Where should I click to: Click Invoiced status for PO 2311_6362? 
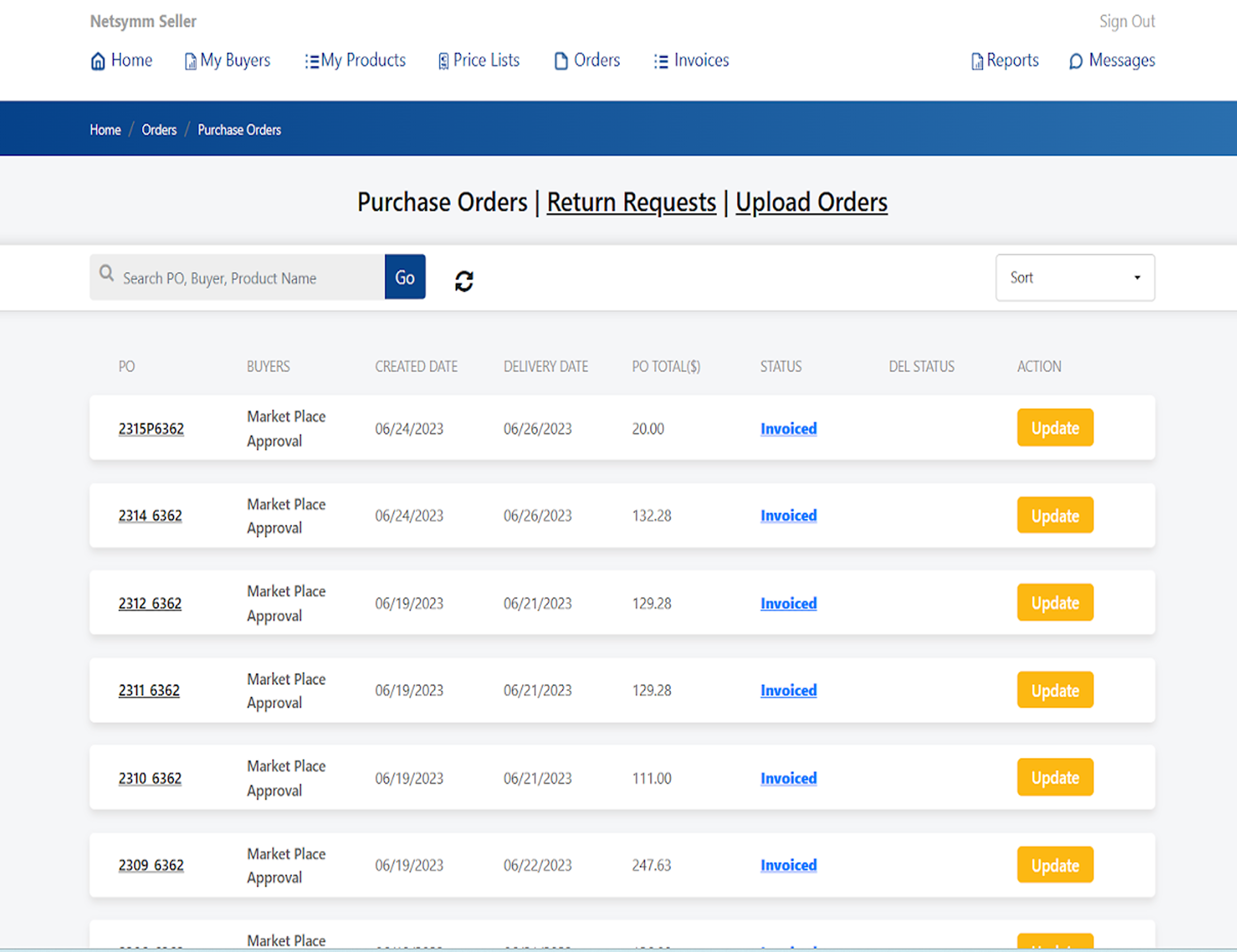tap(788, 690)
